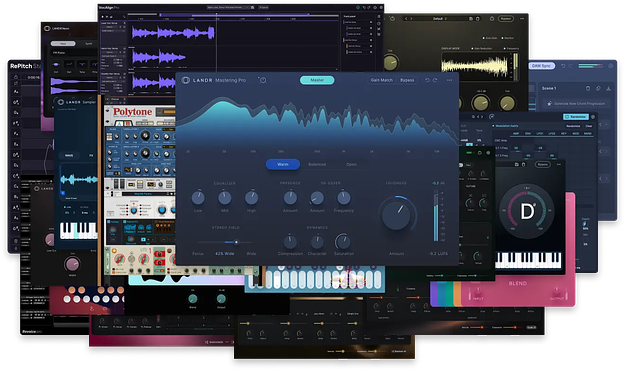Click the Equalizer Low knob
Image resolution: width=625 pixels, height=371 pixels.
coord(198,197)
